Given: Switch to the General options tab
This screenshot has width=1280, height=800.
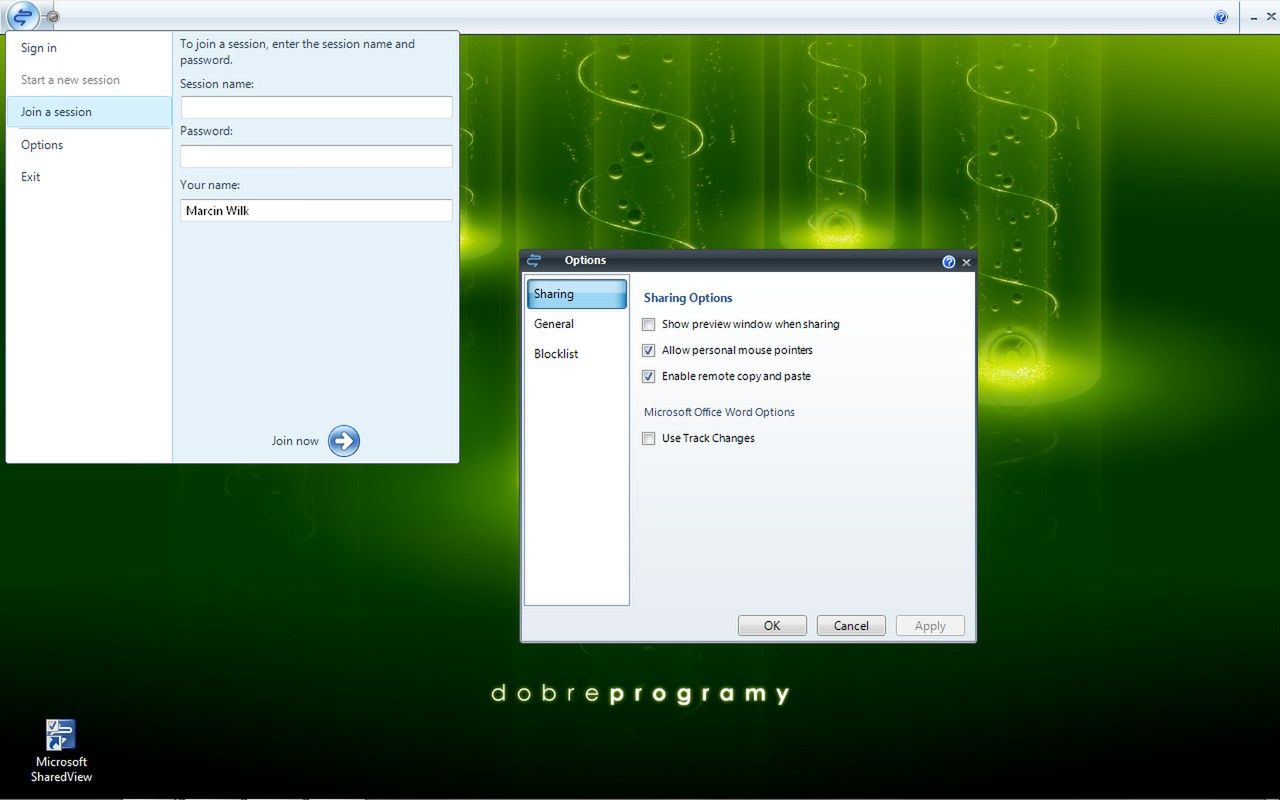Looking at the screenshot, I should (x=554, y=324).
